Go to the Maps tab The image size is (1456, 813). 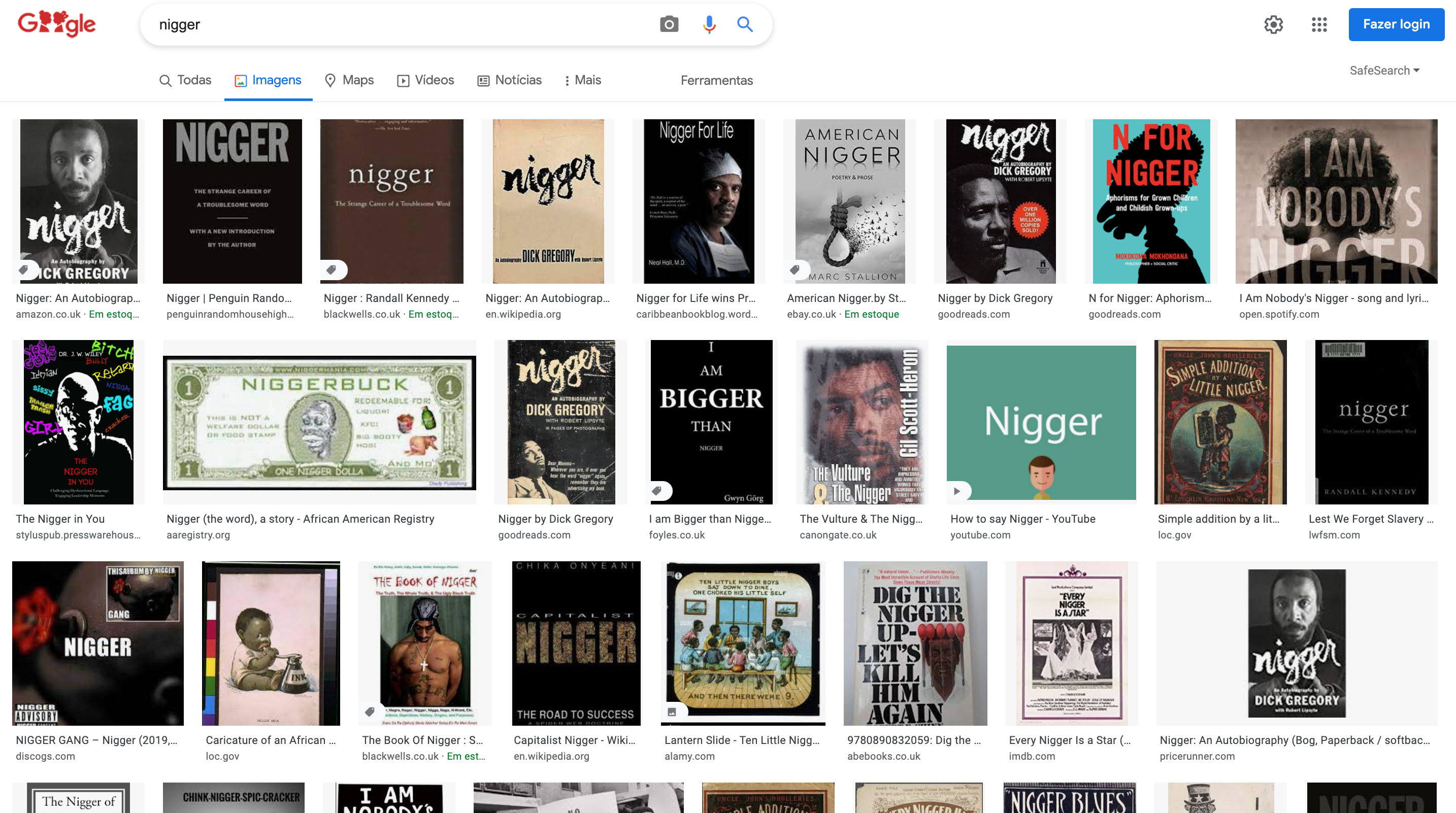coord(349,80)
